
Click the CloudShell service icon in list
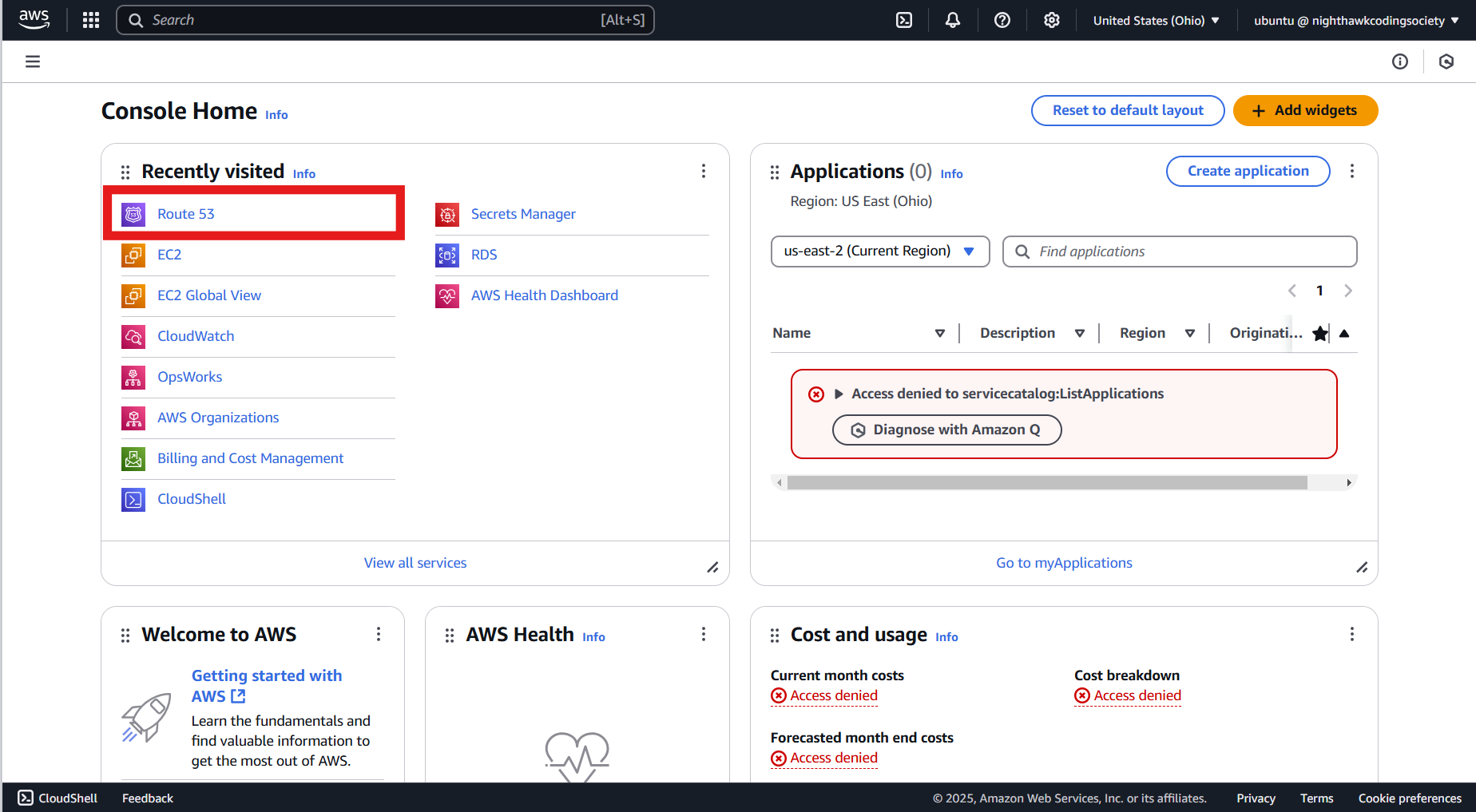[x=133, y=499]
